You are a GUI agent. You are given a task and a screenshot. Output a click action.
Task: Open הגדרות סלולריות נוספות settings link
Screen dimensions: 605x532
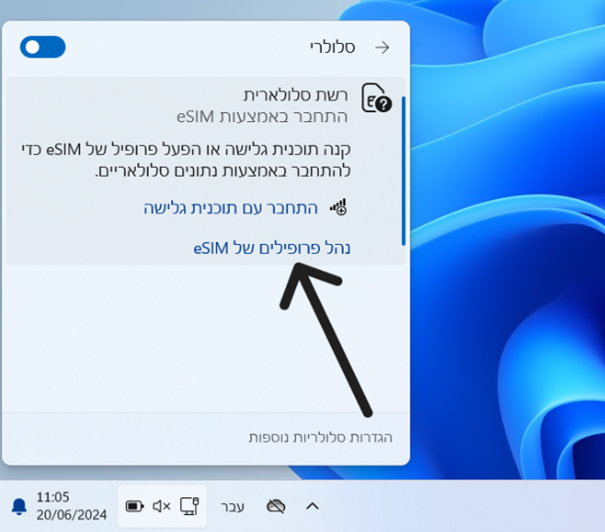(x=320, y=438)
